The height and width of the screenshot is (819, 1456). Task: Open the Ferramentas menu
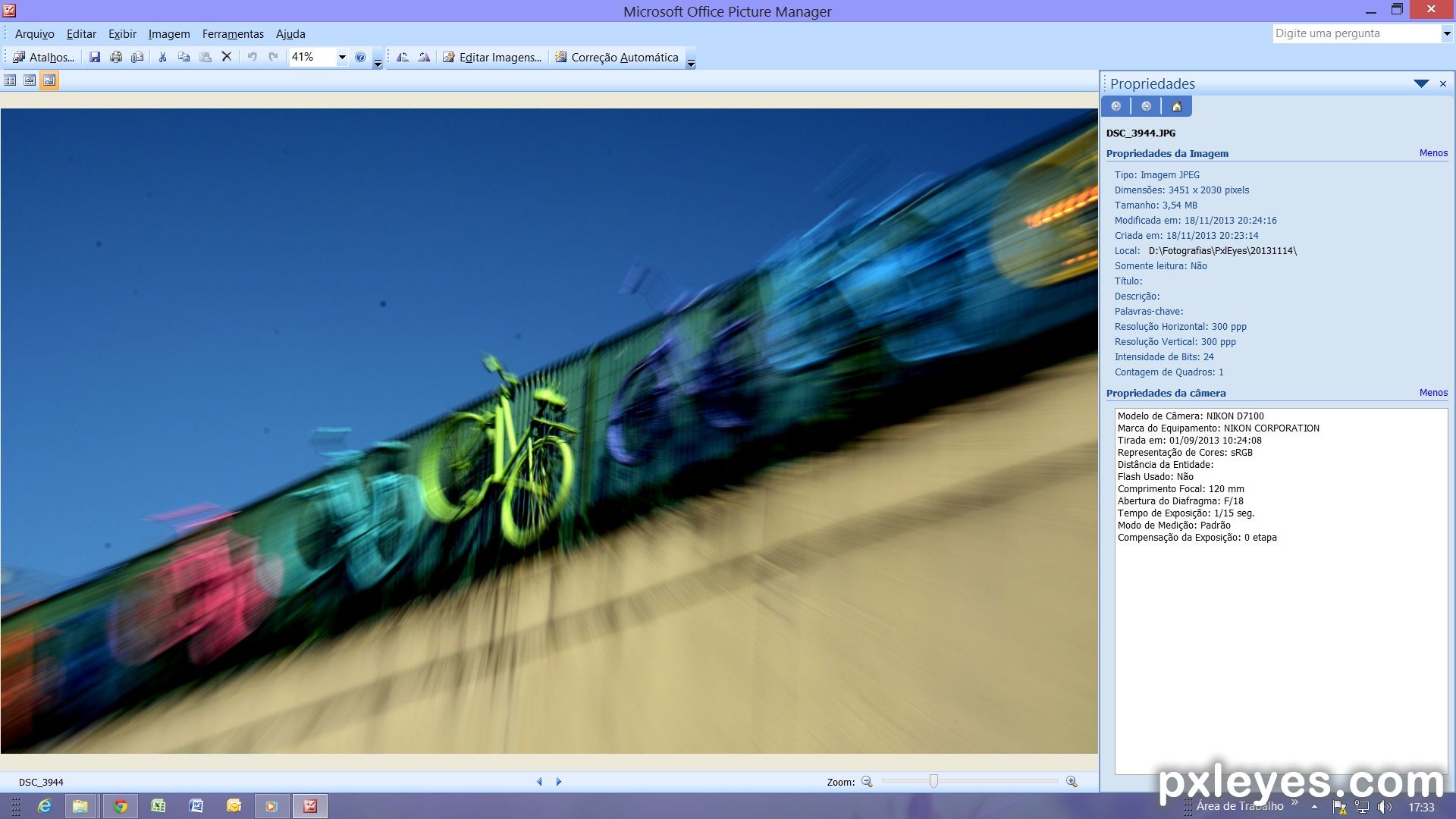tap(233, 34)
